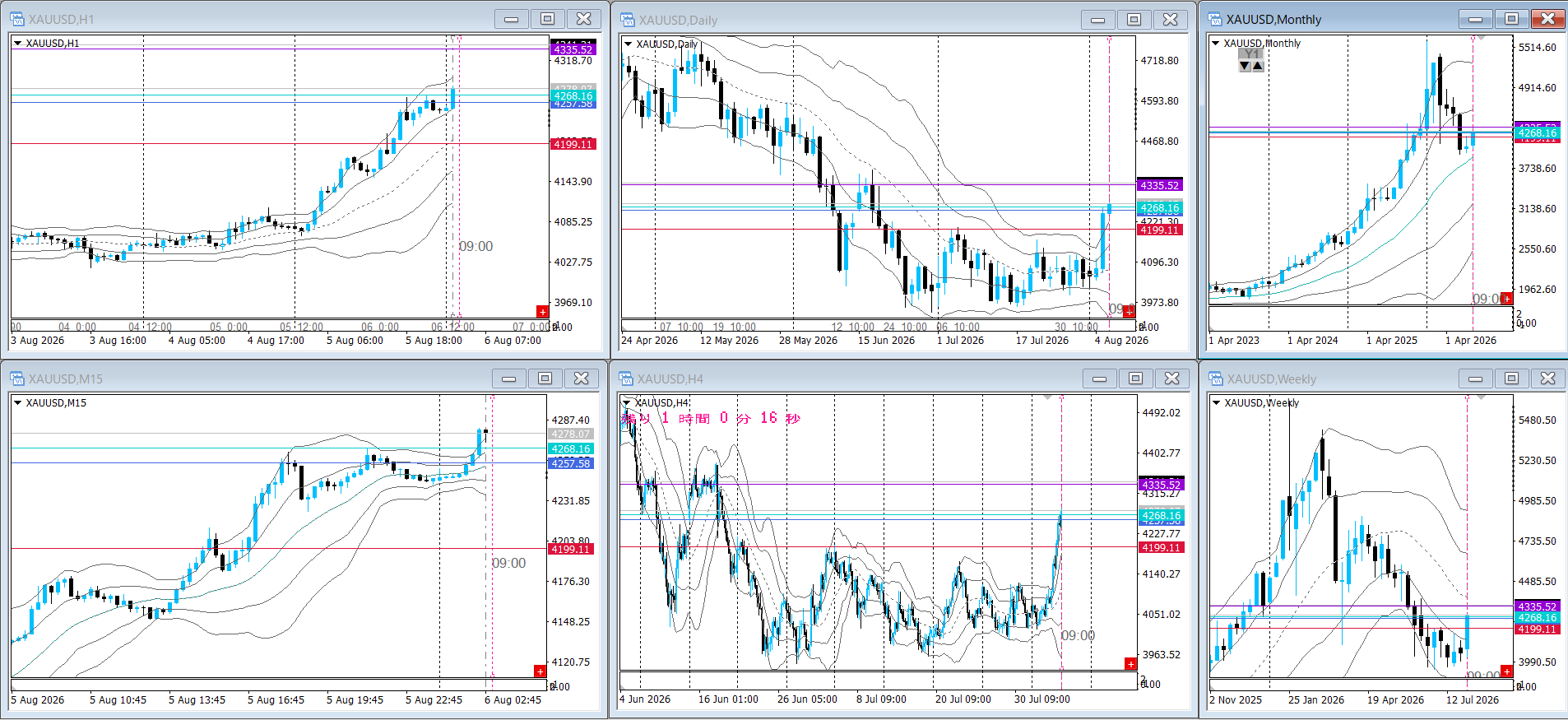Screen dimensions: 1568x720
Task: Maximize the XAUUSD,H4 chart window
Action: 1136,379
